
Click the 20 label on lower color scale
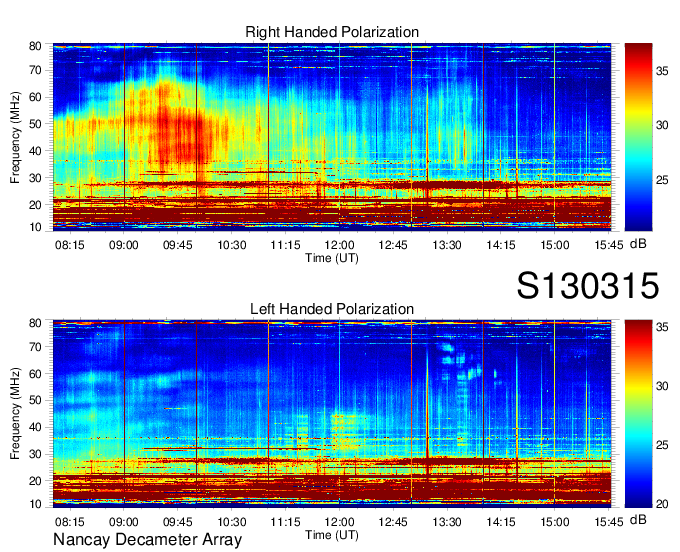(662, 504)
